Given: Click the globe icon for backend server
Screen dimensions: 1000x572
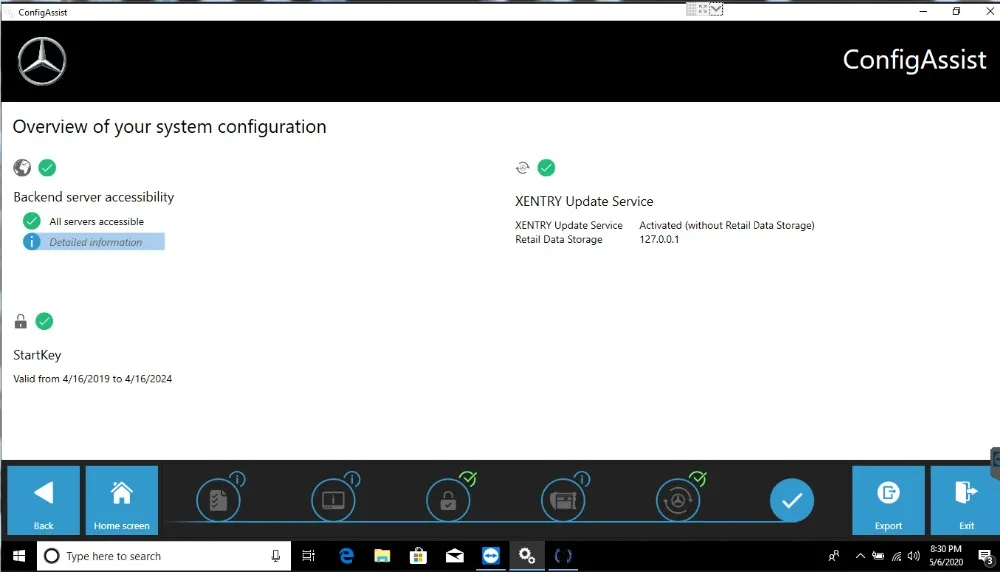Looking at the screenshot, I should (x=22, y=168).
